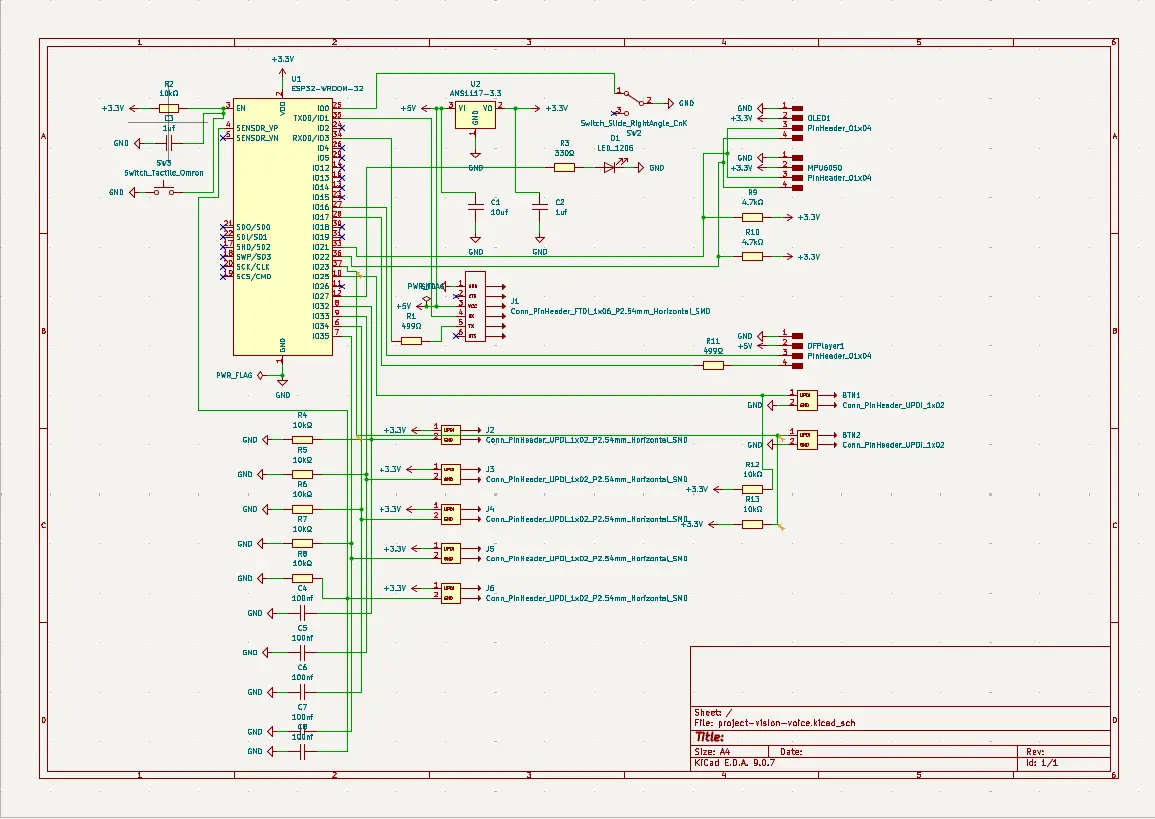Select the AMS1117-3.3 regulator U2 symbol
Screen dimensions: 1155x819
tap(475, 116)
